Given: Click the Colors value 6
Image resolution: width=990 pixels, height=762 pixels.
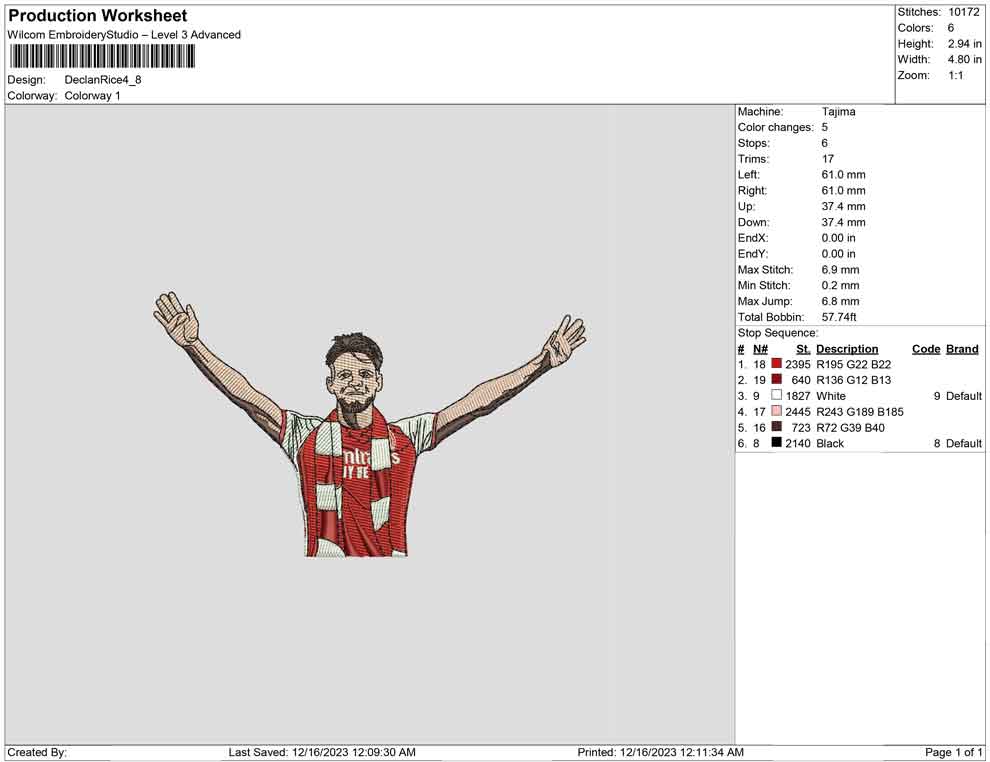Looking at the screenshot, I should pos(951,28).
